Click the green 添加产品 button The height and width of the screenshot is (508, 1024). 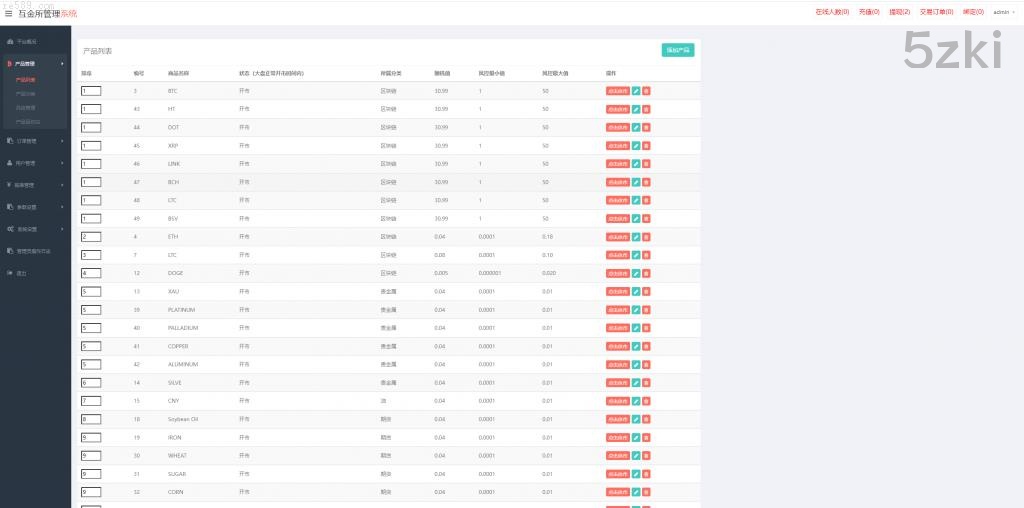[677, 50]
